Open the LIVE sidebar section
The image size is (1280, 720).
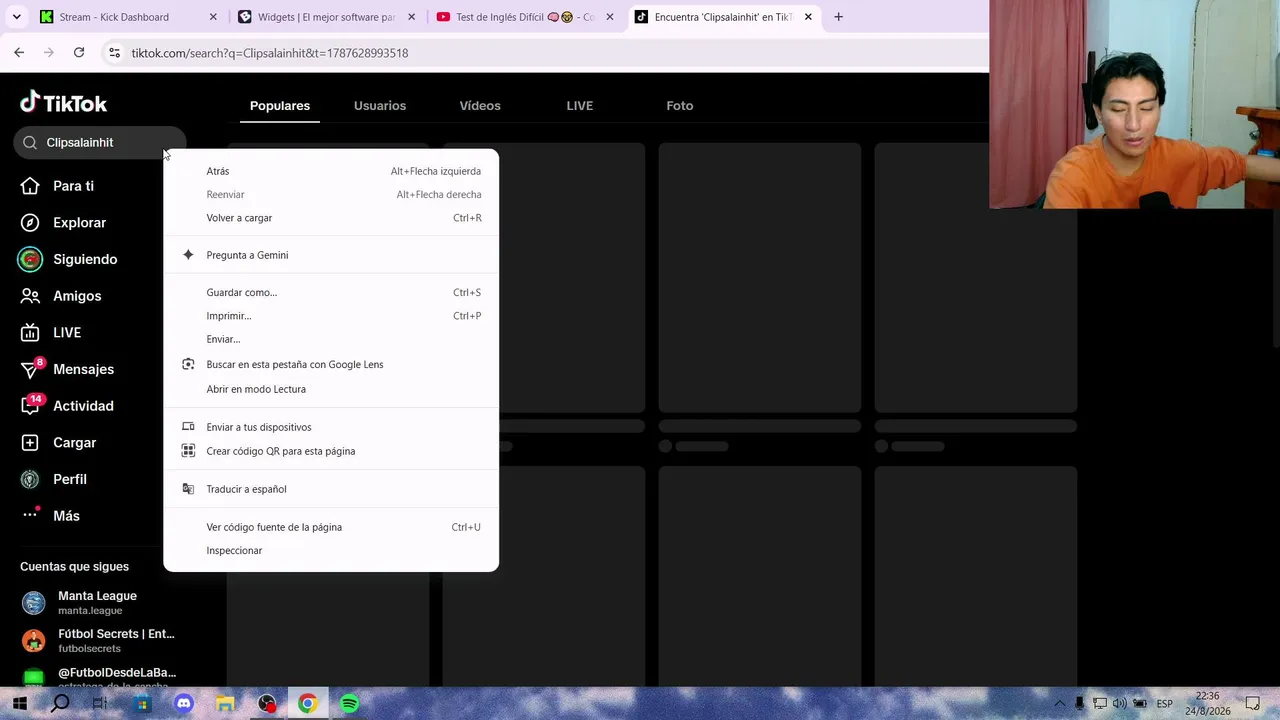point(52,333)
